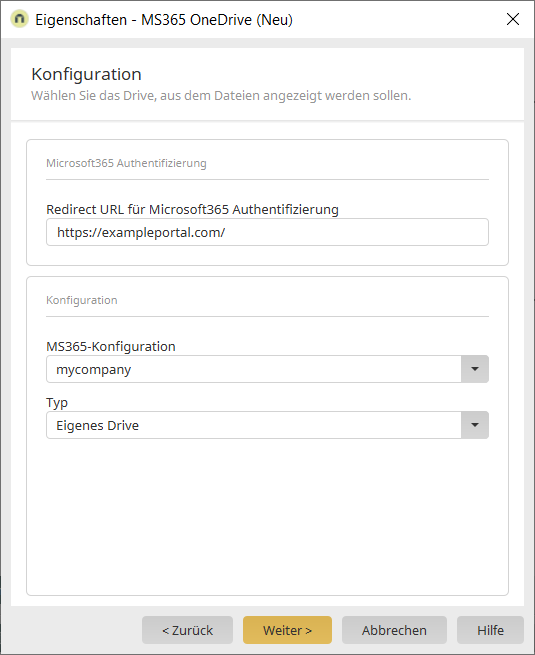Click the Redirect URL für Microsoft365 label
This screenshot has width=535, height=655.
click(x=192, y=209)
